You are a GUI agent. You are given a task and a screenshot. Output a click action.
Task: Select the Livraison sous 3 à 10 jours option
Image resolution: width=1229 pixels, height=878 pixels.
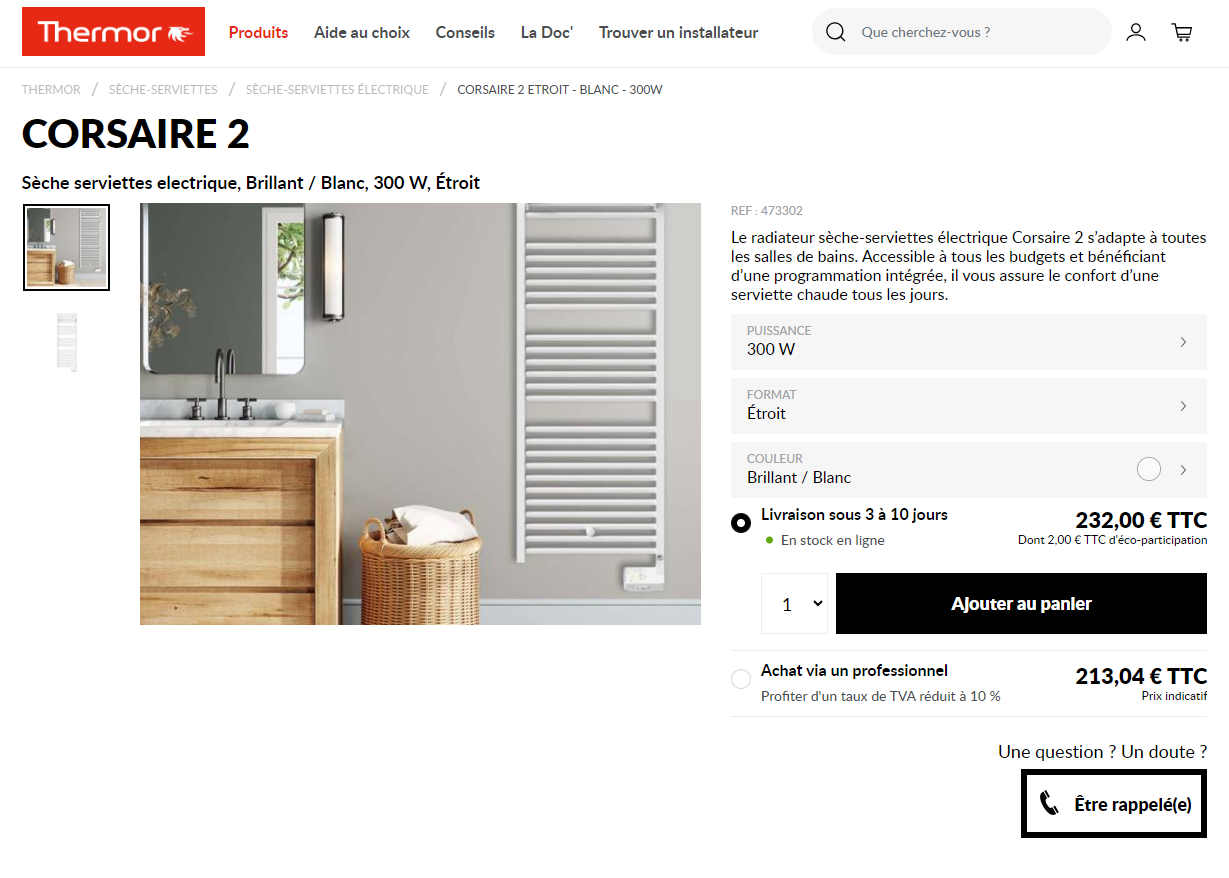pyautogui.click(x=741, y=523)
